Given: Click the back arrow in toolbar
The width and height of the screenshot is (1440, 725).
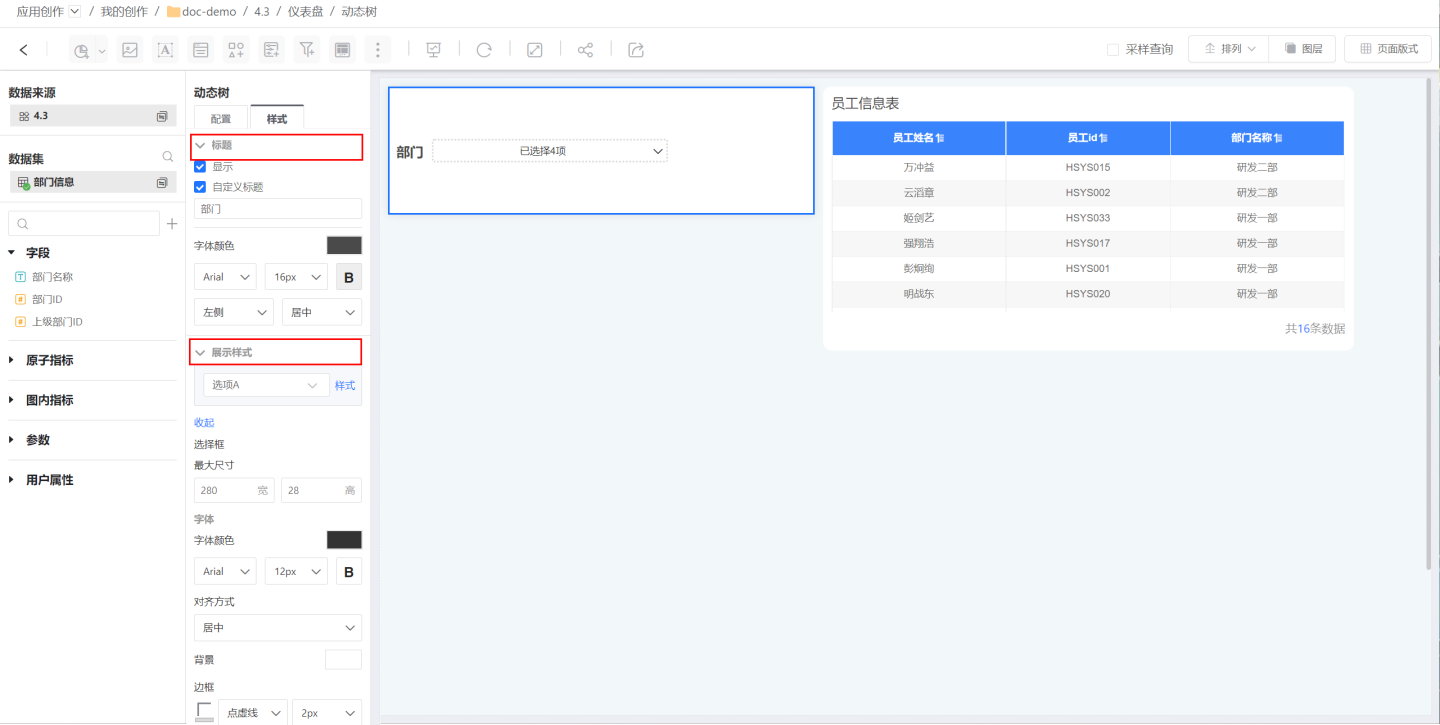Looking at the screenshot, I should tap(24, 50).
